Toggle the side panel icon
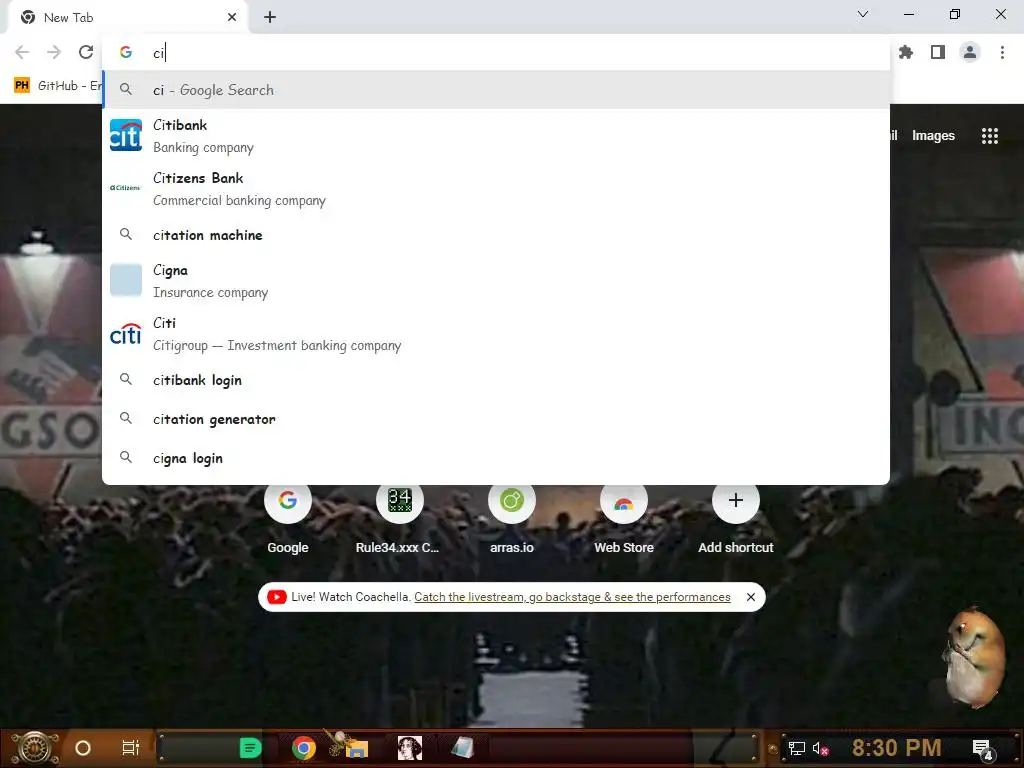Screen dimensions: 1024x768 point(938,52)
